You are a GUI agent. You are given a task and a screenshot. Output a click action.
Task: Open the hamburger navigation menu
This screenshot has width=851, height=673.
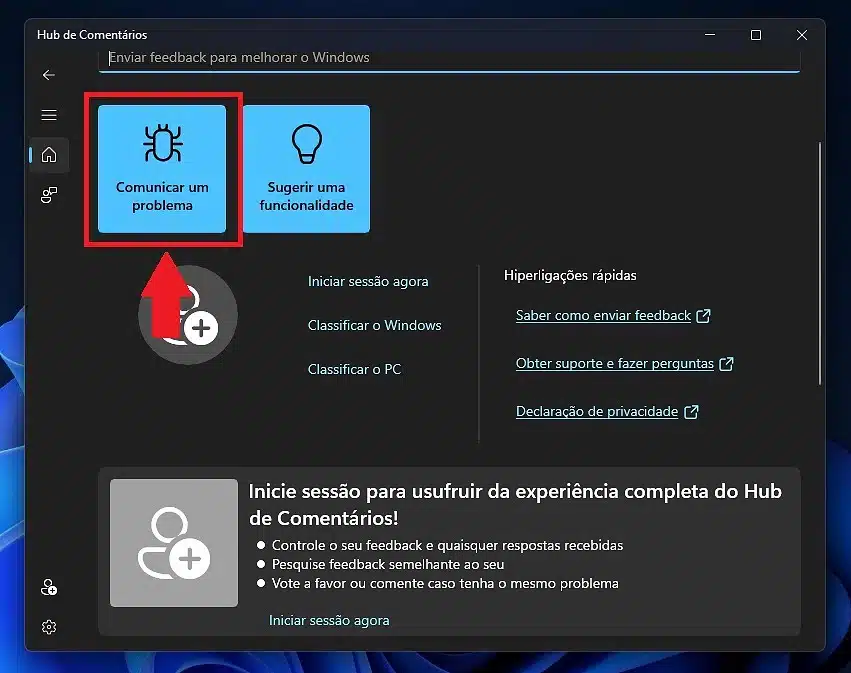pos(49,115)
